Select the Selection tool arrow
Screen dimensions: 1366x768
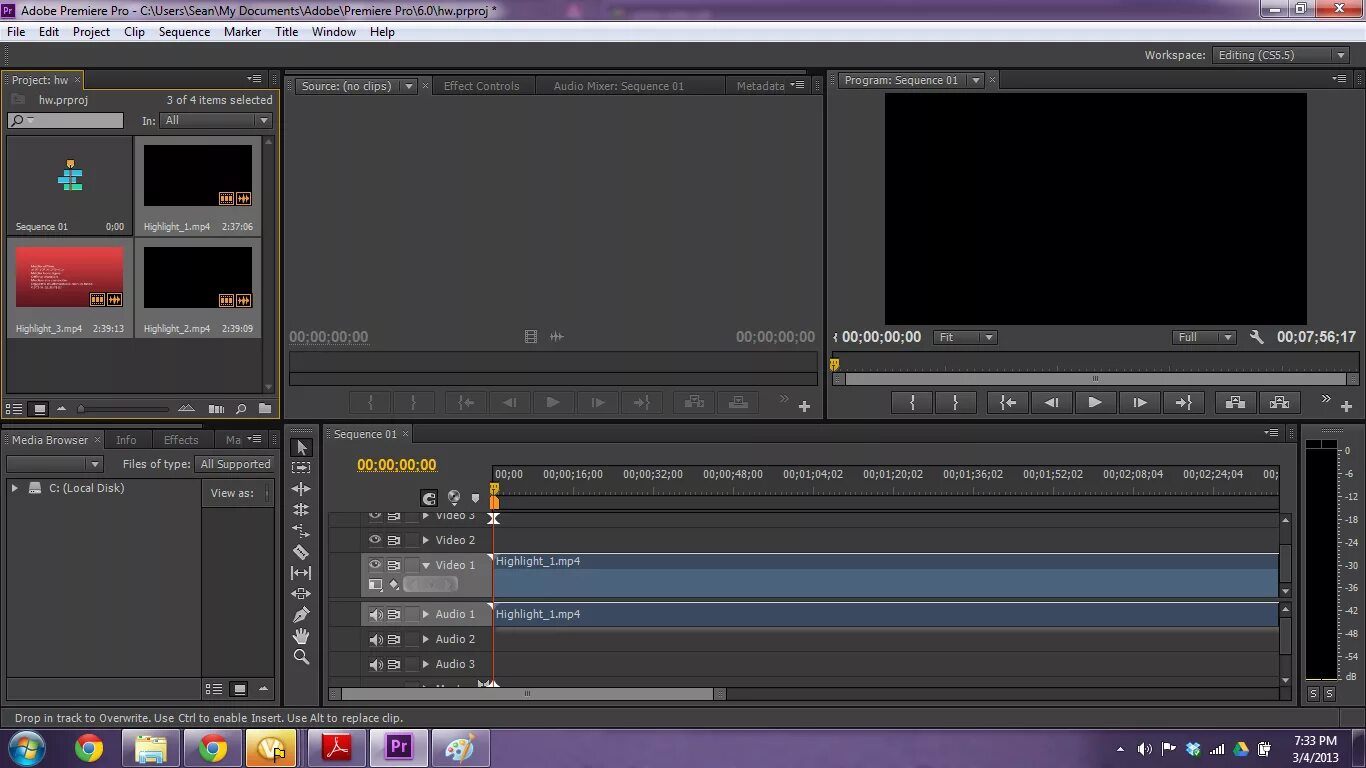pyautogui.click(x=302, y=447)
